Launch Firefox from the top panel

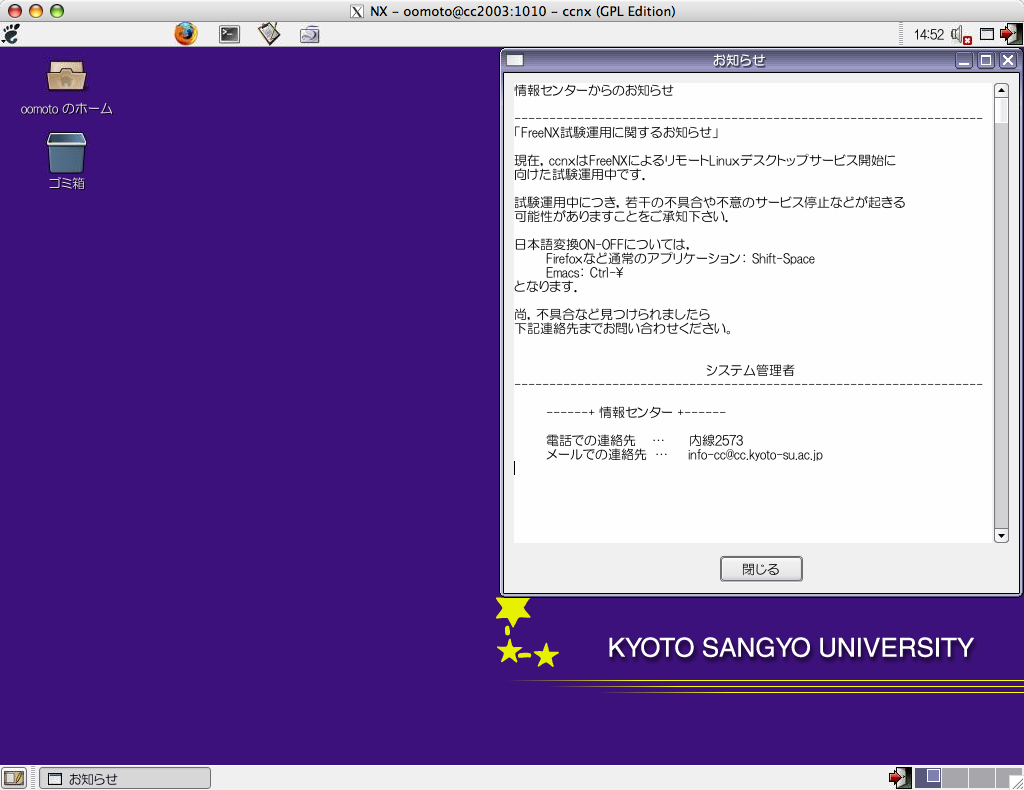185,34
